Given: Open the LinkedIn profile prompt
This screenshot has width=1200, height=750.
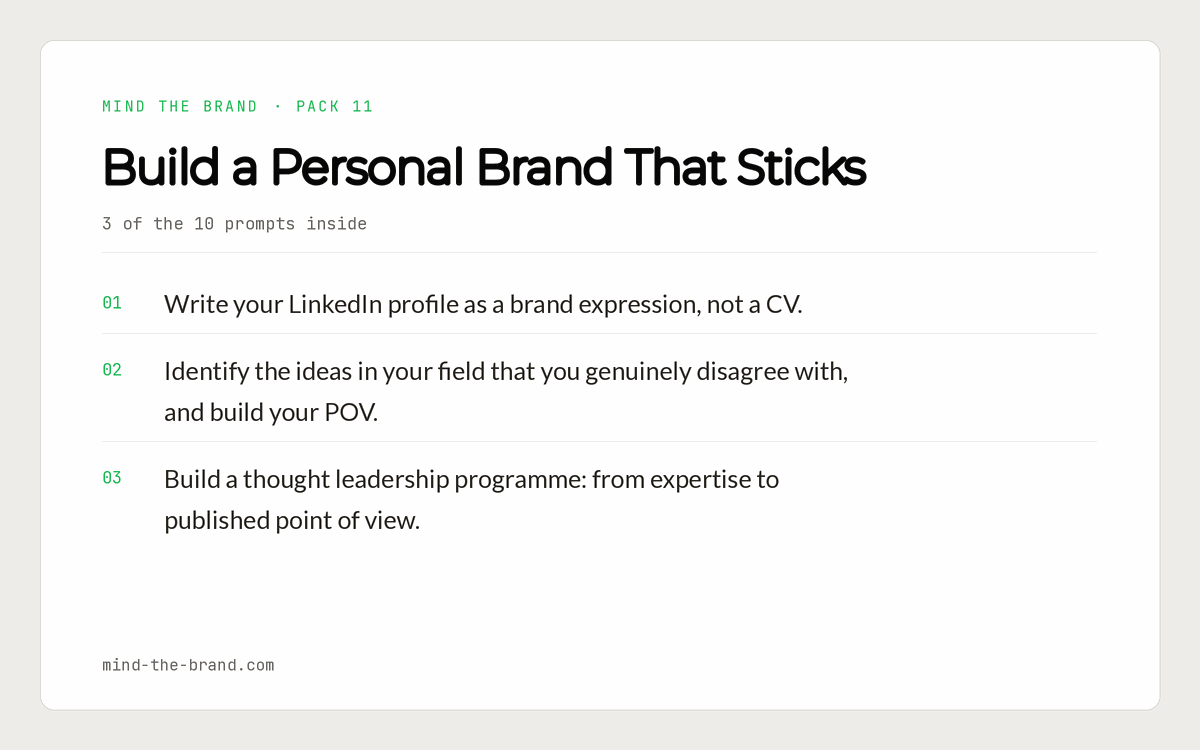Looking at the screenshot, I should [483, 304].
